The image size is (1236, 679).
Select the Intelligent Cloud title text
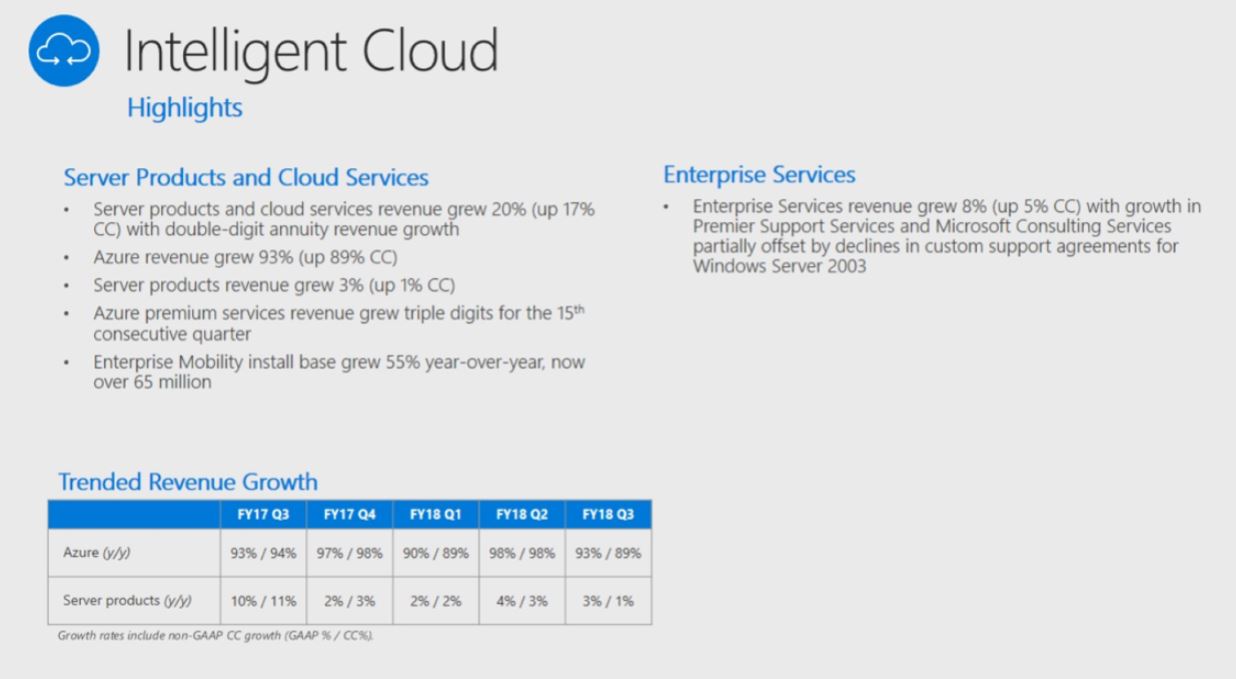311,54
